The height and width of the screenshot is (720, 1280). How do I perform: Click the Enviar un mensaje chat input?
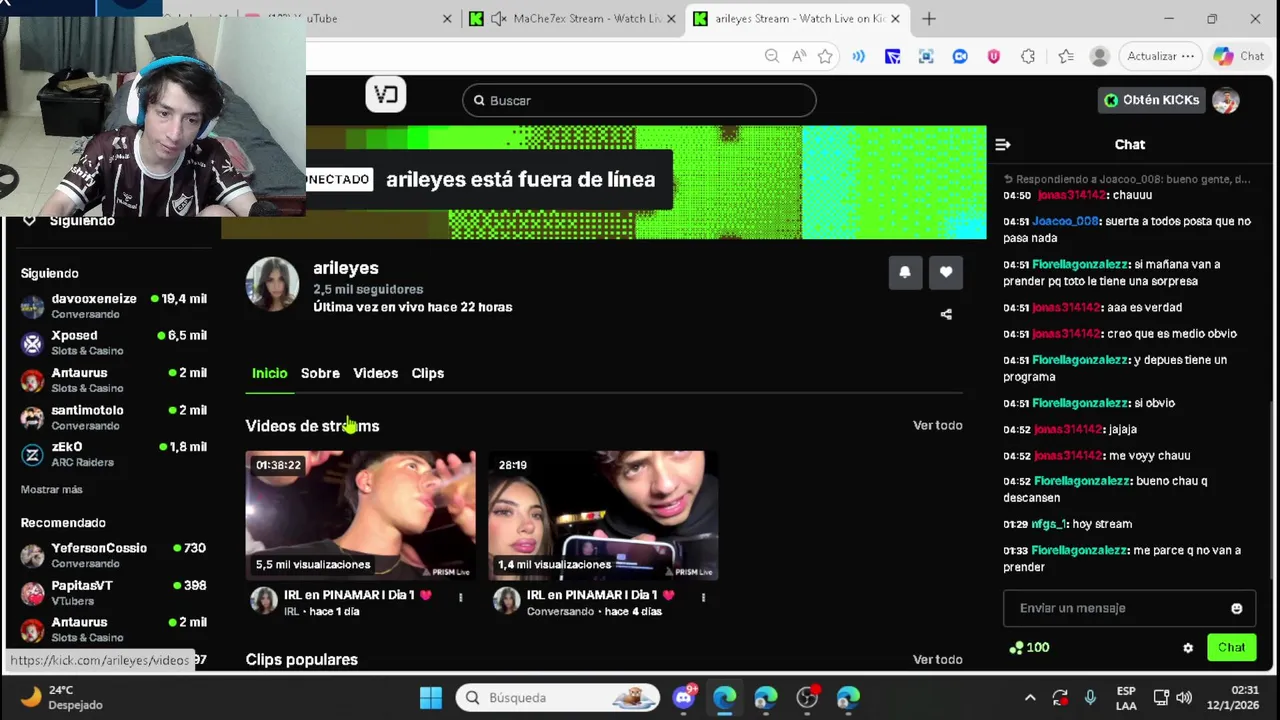[x=1129, y=608]
